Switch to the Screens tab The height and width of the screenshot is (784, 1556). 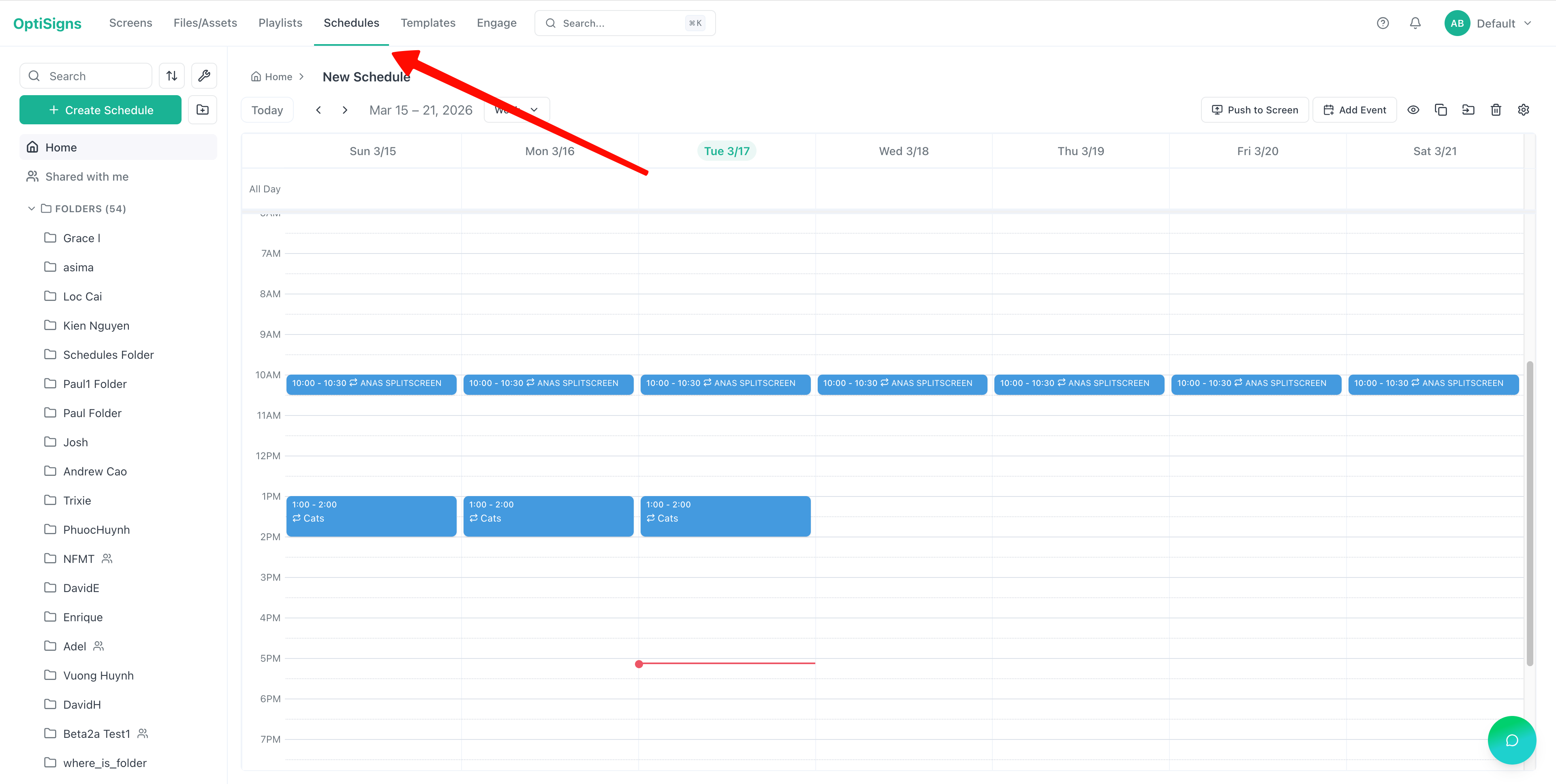point(130,22)
